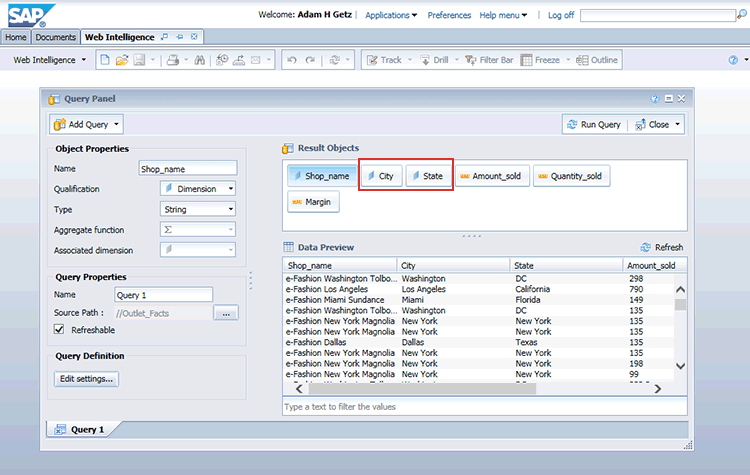Click the Query Name field
This screenshot has height=475, width=750.
163,295
